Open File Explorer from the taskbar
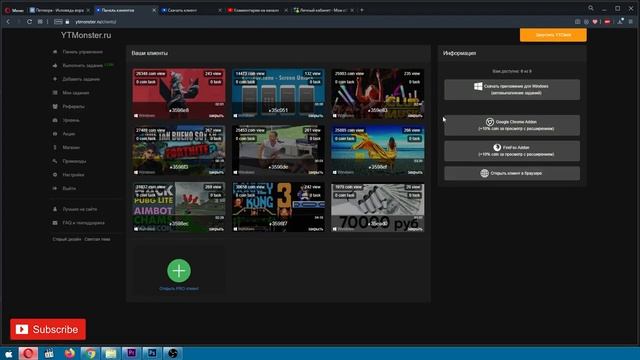Screen dimensions: 640x360 pyautogui.click(x=111, y=353)
